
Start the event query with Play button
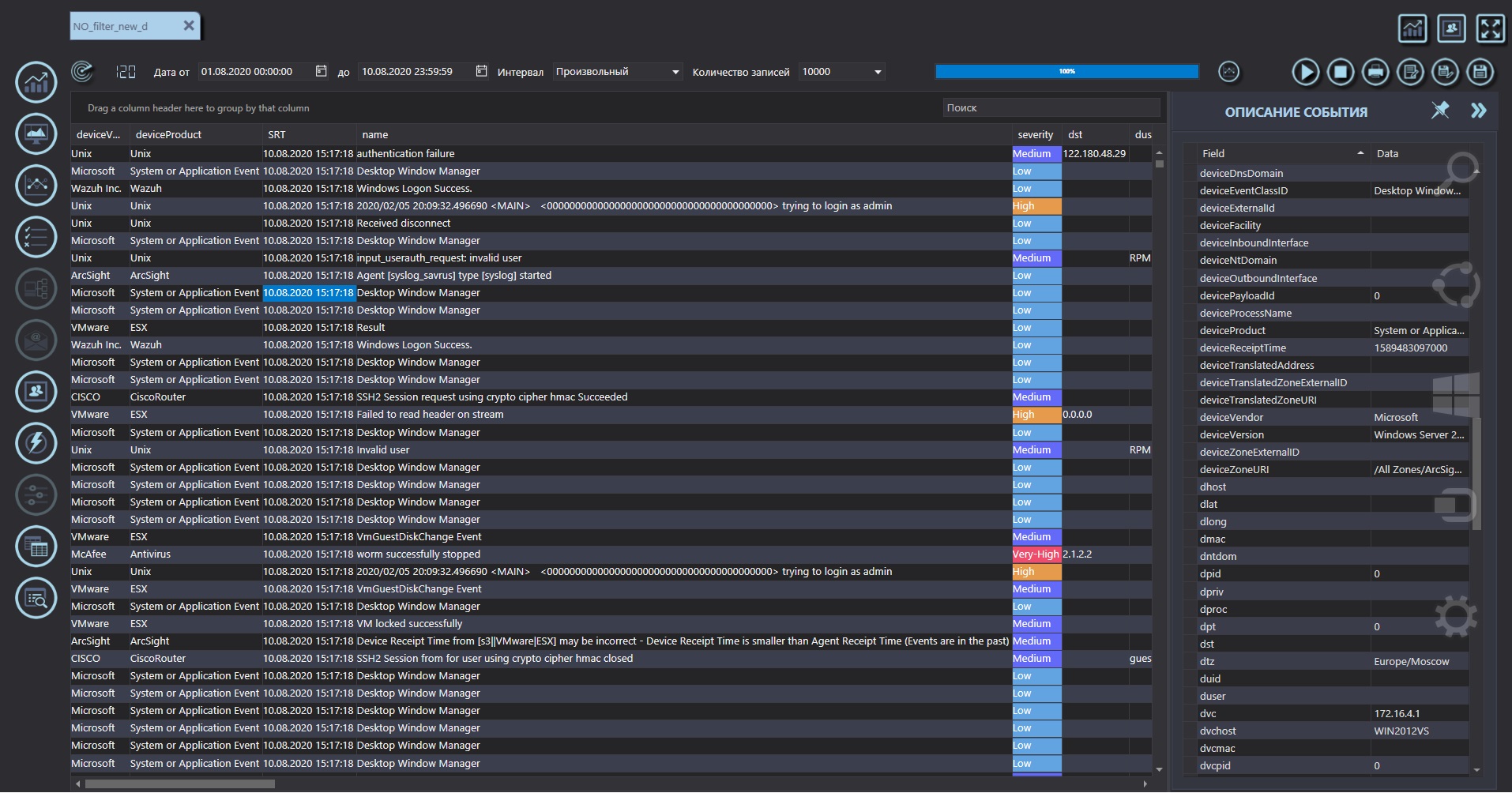pyautogui.click(x=1305, y=72)
